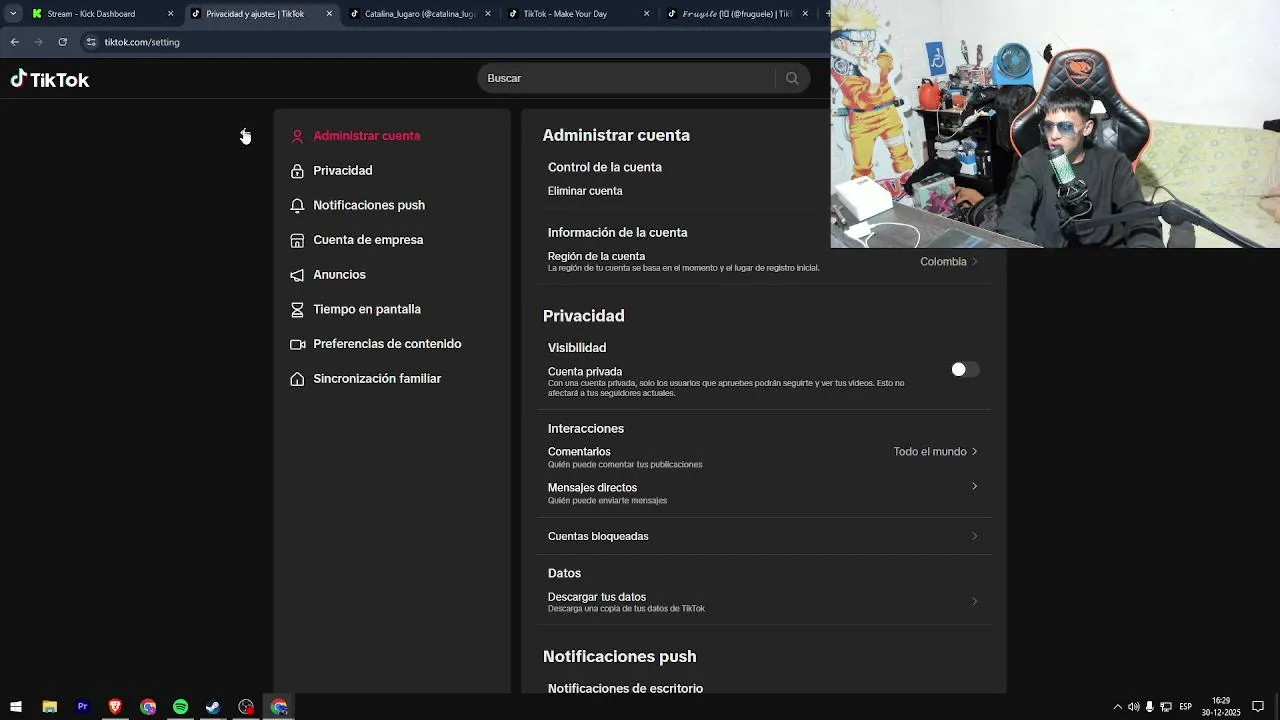Click the bell icon beside Notificaciones push
This screenshot has width=1280, height=720.
(297, 205)
